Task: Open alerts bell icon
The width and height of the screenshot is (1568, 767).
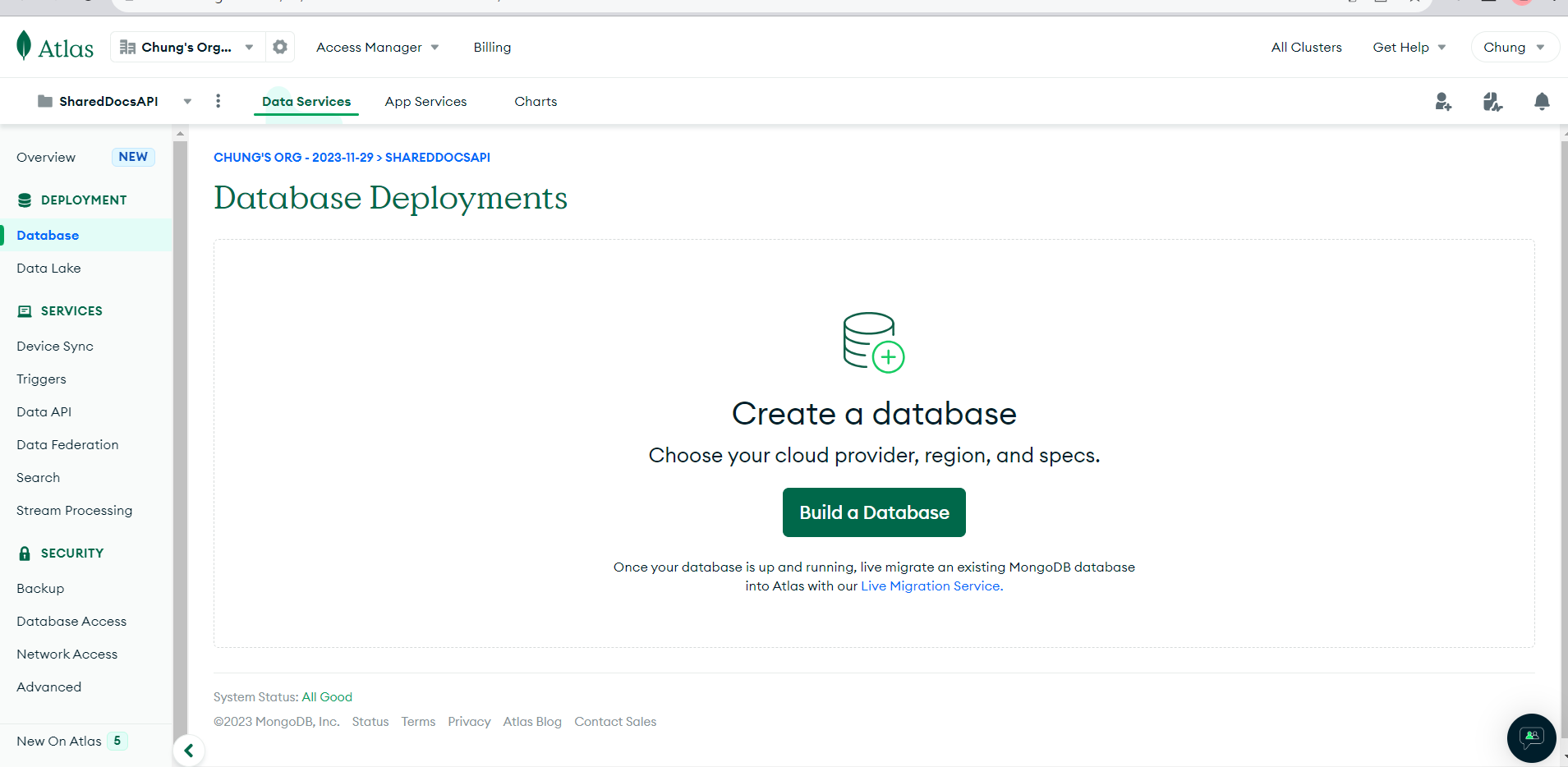Action: point(1542,101)
